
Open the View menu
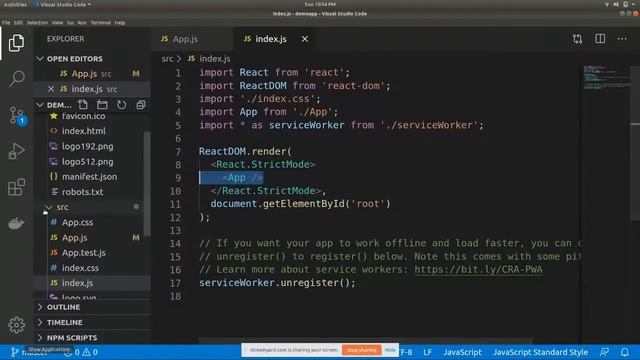58,22
